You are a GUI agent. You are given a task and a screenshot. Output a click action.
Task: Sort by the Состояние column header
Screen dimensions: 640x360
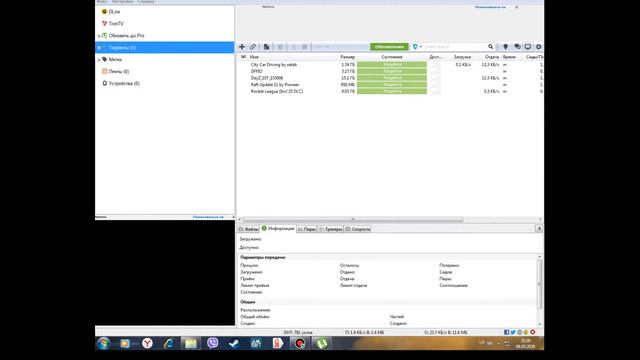pos(392,57)
